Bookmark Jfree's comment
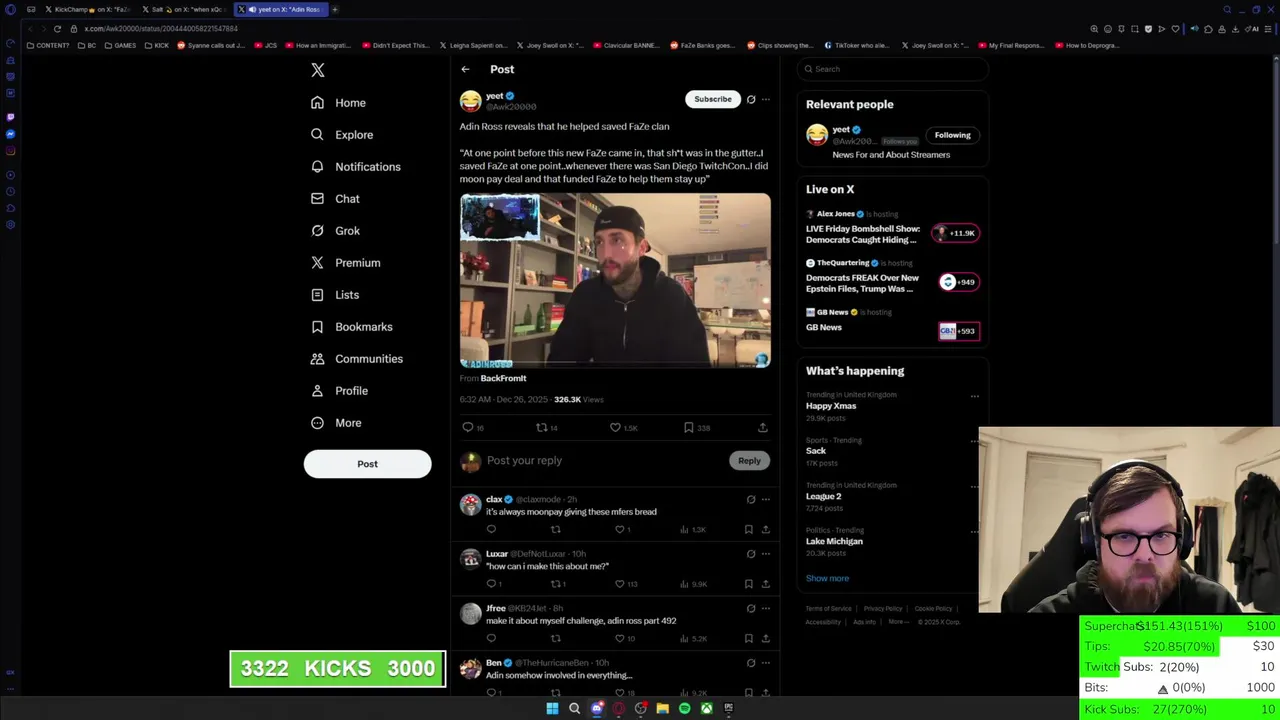The height and width of the screenshot is (720, 1280). [748, 638]
